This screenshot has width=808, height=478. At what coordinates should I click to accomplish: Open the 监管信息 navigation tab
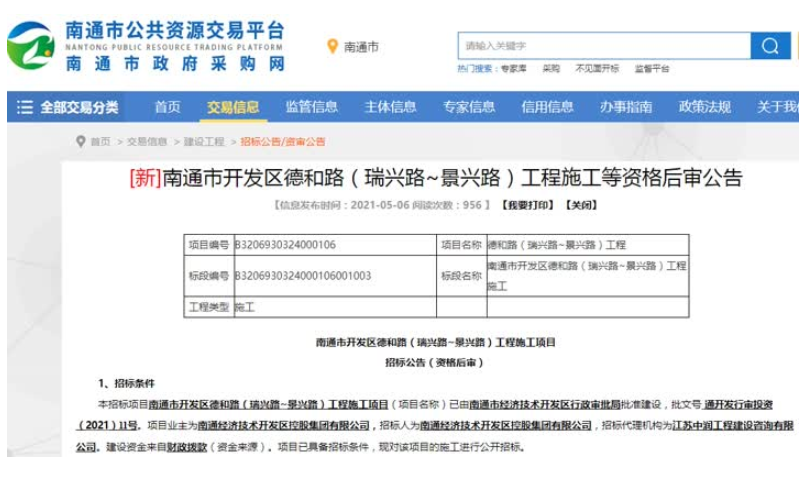point(312,107)
